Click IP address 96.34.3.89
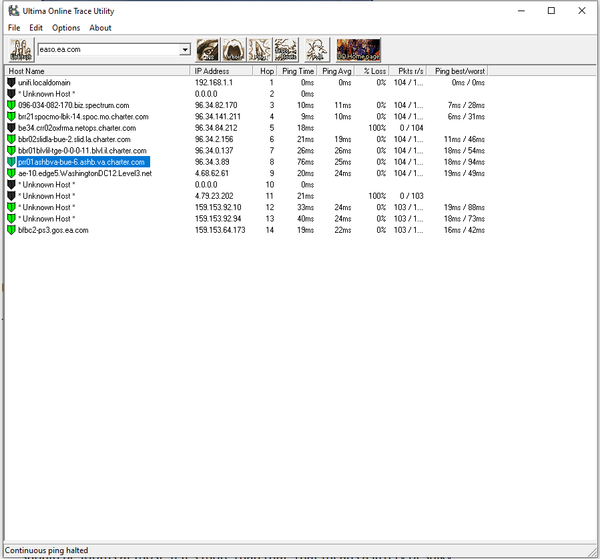The image size is (600, 559). pos(212,162)
